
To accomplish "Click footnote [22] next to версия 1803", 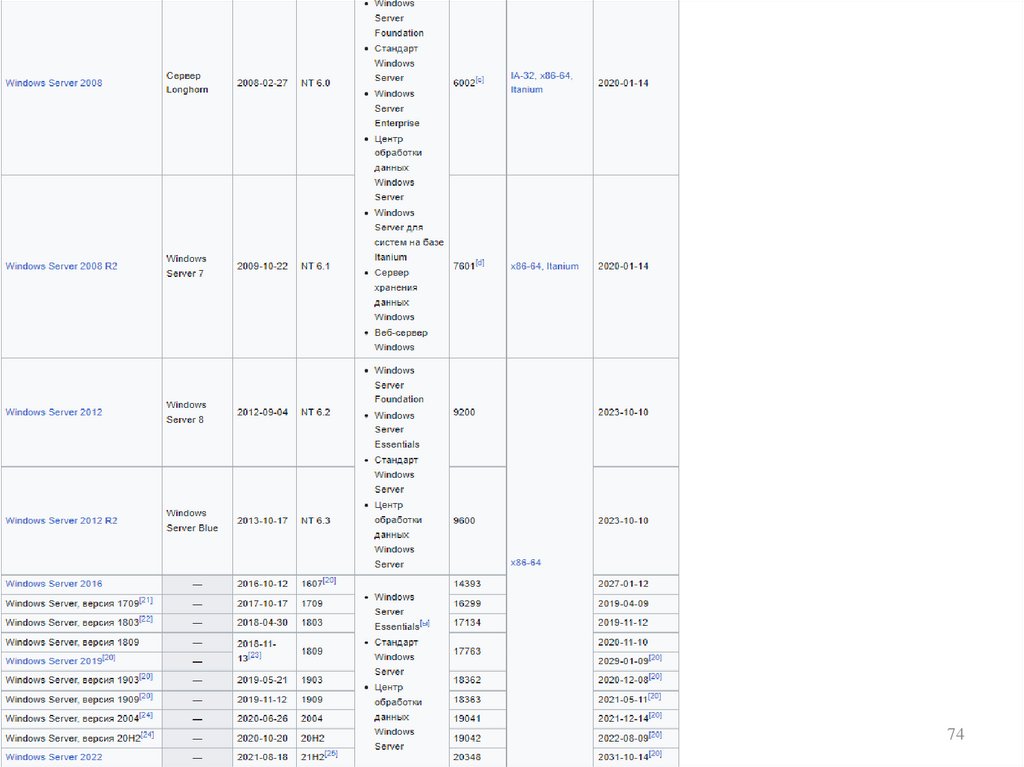I will [146, 619].
